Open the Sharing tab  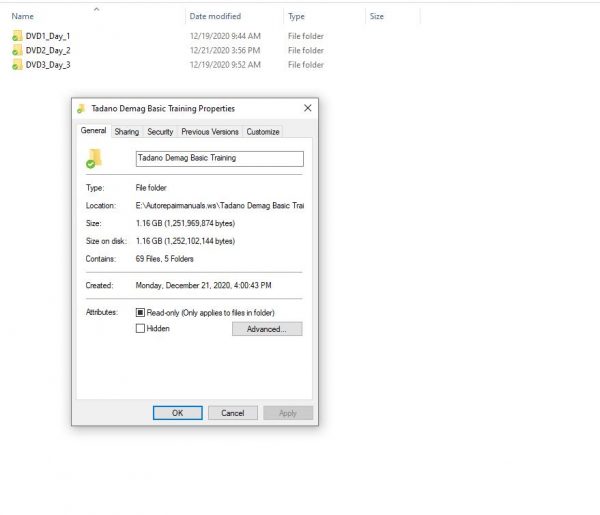pos(127,132)
